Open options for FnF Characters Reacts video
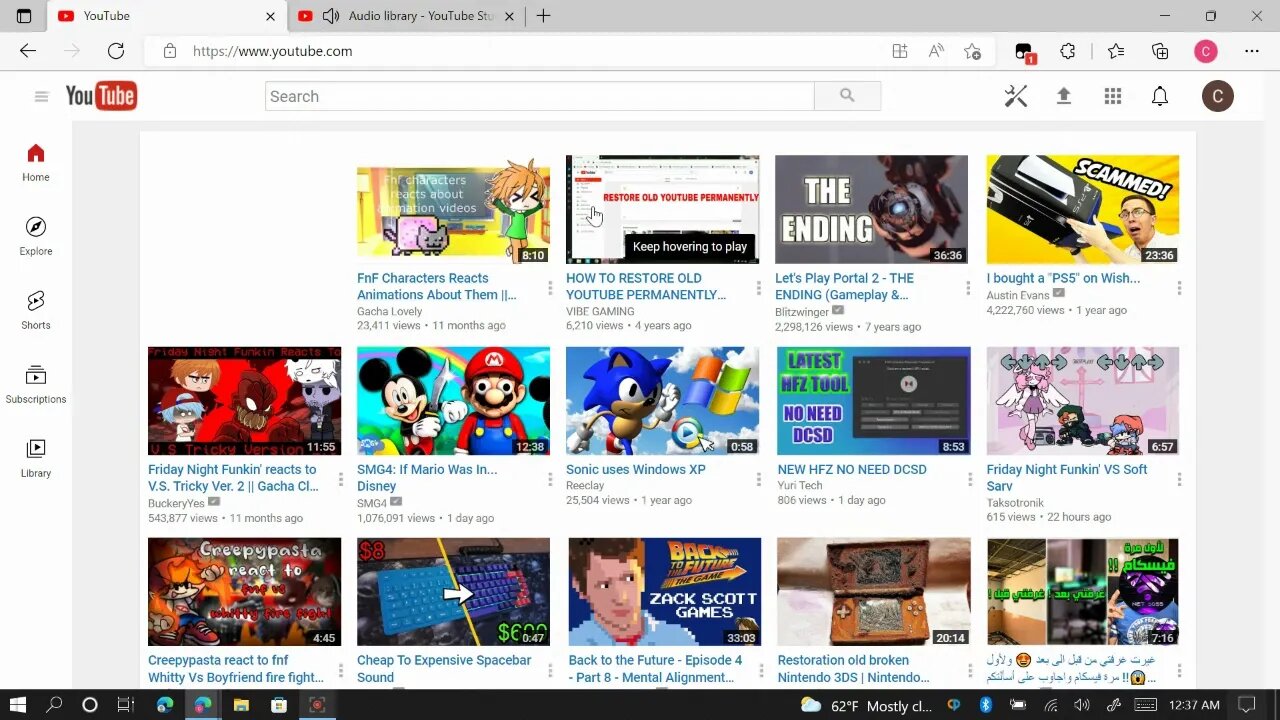 549,288
